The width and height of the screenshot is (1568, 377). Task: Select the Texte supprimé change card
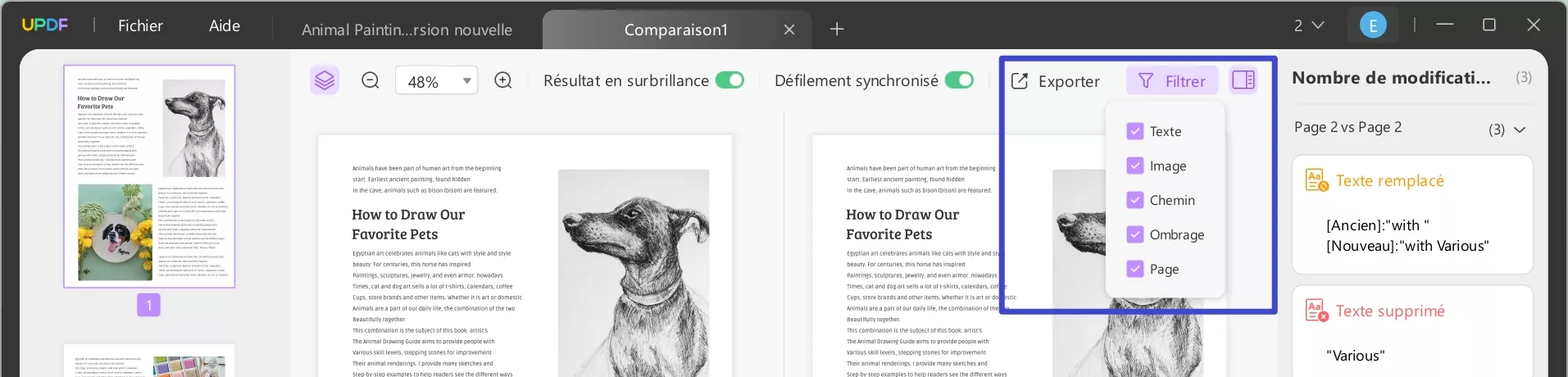[1412, 331]
